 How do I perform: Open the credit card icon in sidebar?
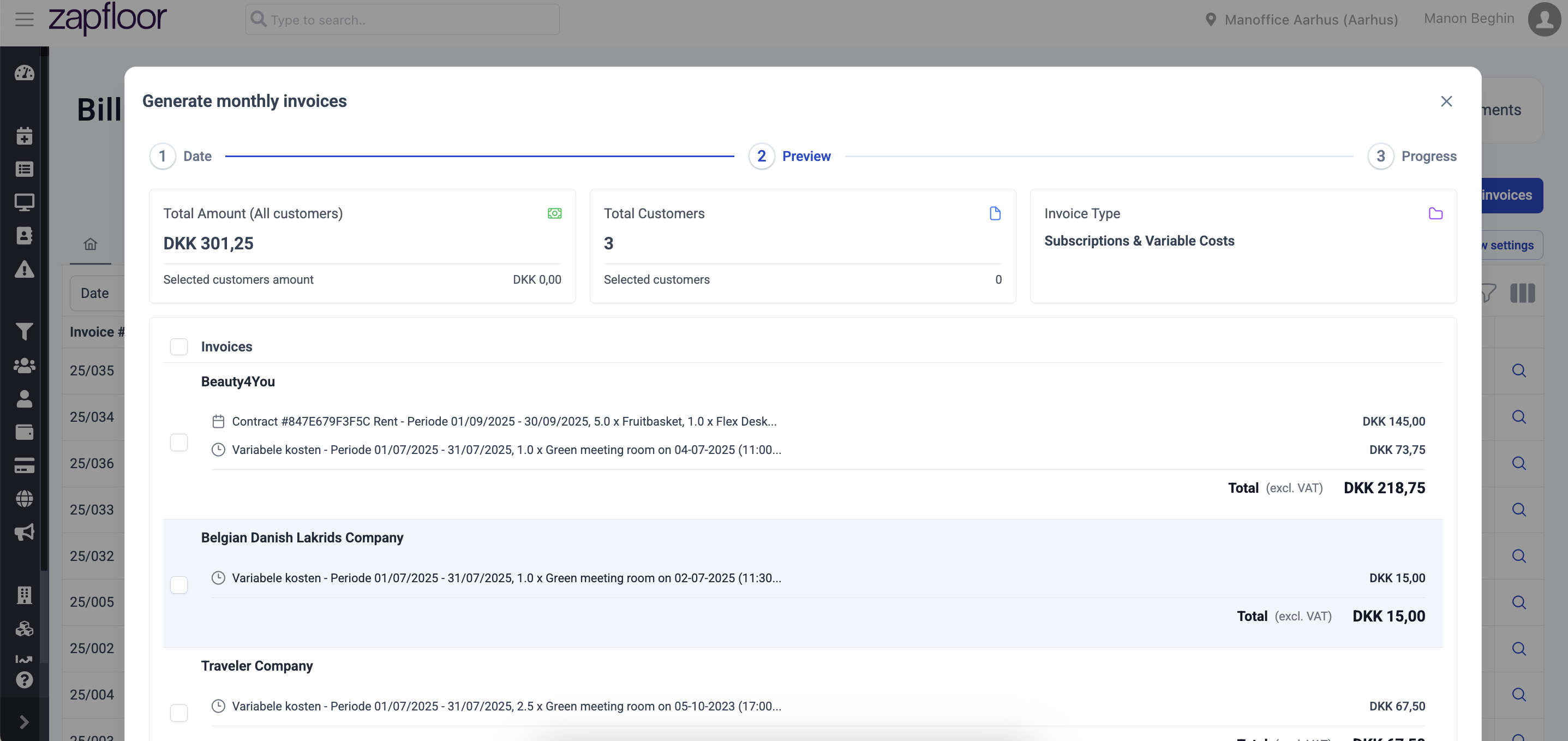click(25, 465)
